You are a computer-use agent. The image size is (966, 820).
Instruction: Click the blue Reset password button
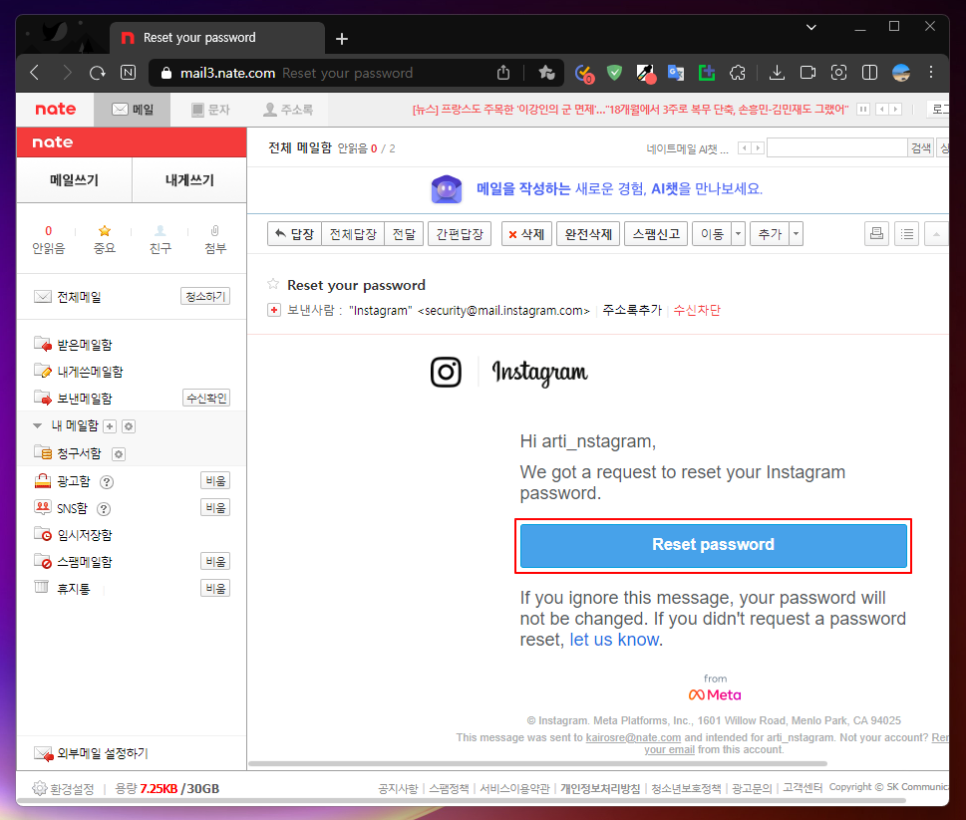[x=713, y=545]
